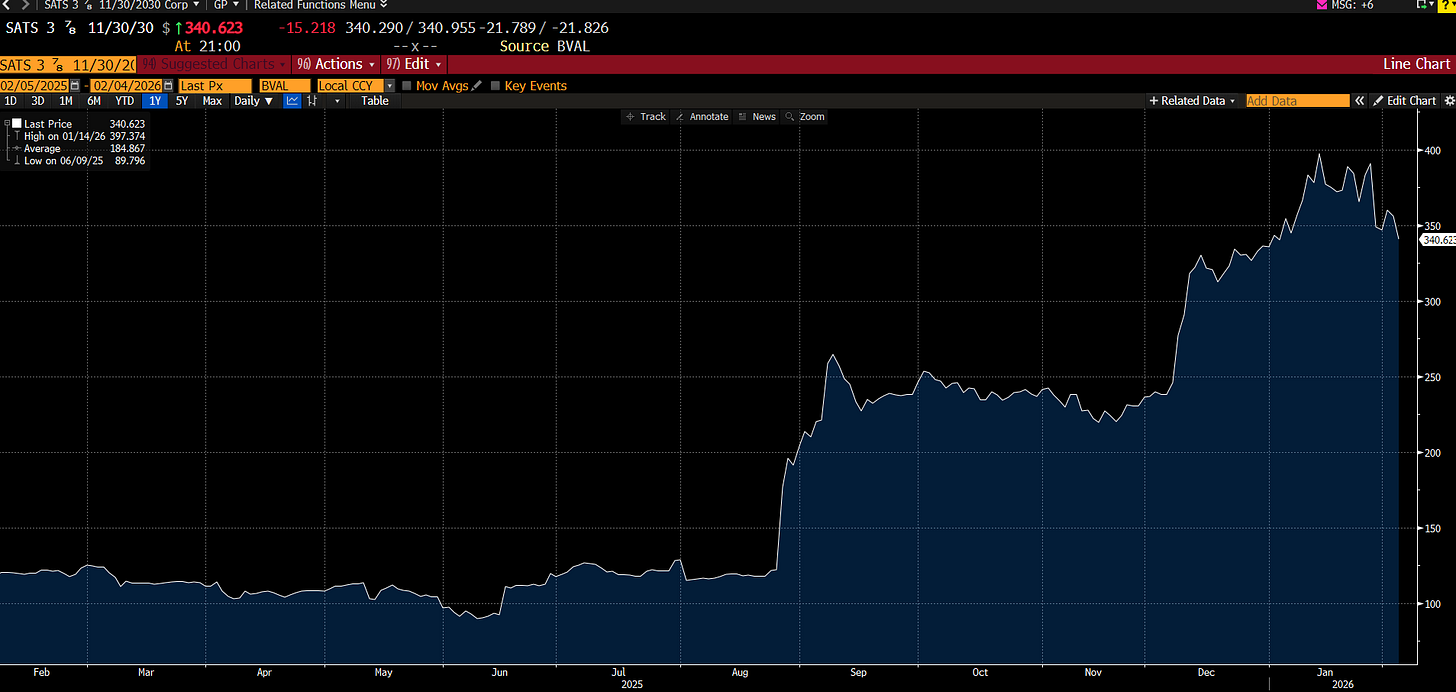Select the 1M range tab

(x=65, y=101)
